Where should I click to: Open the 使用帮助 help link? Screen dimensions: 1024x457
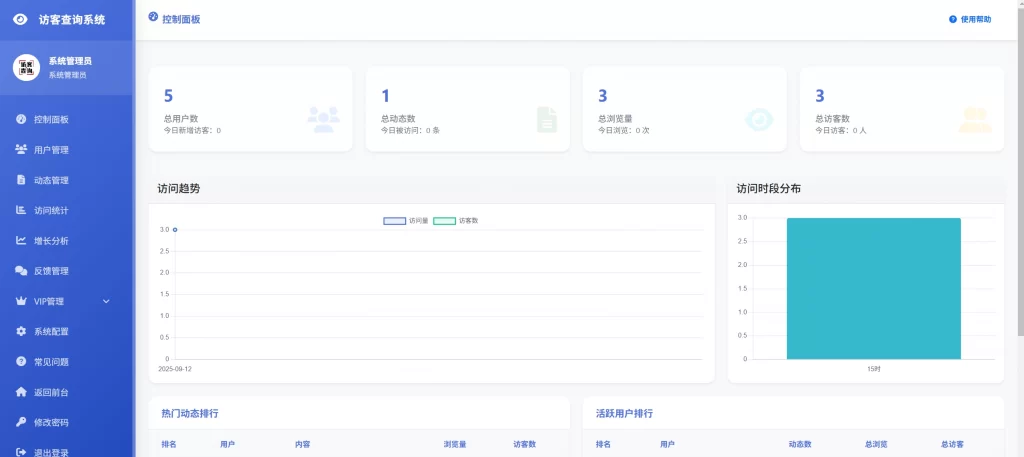point(970,20)
